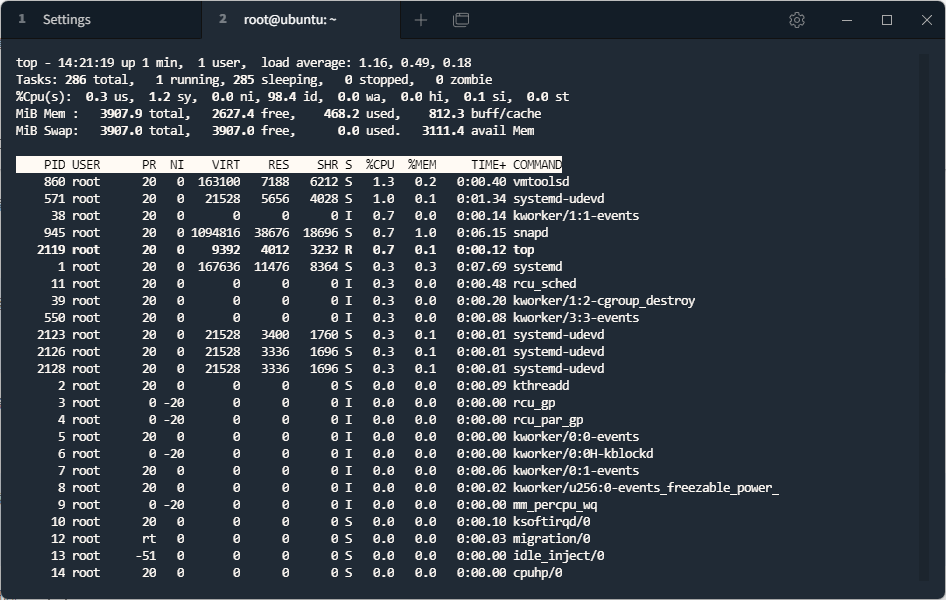Image resolution: width=946 pixels, height=600 pixels.
Task: Maximize the terminal window
Action: point(886,20)
